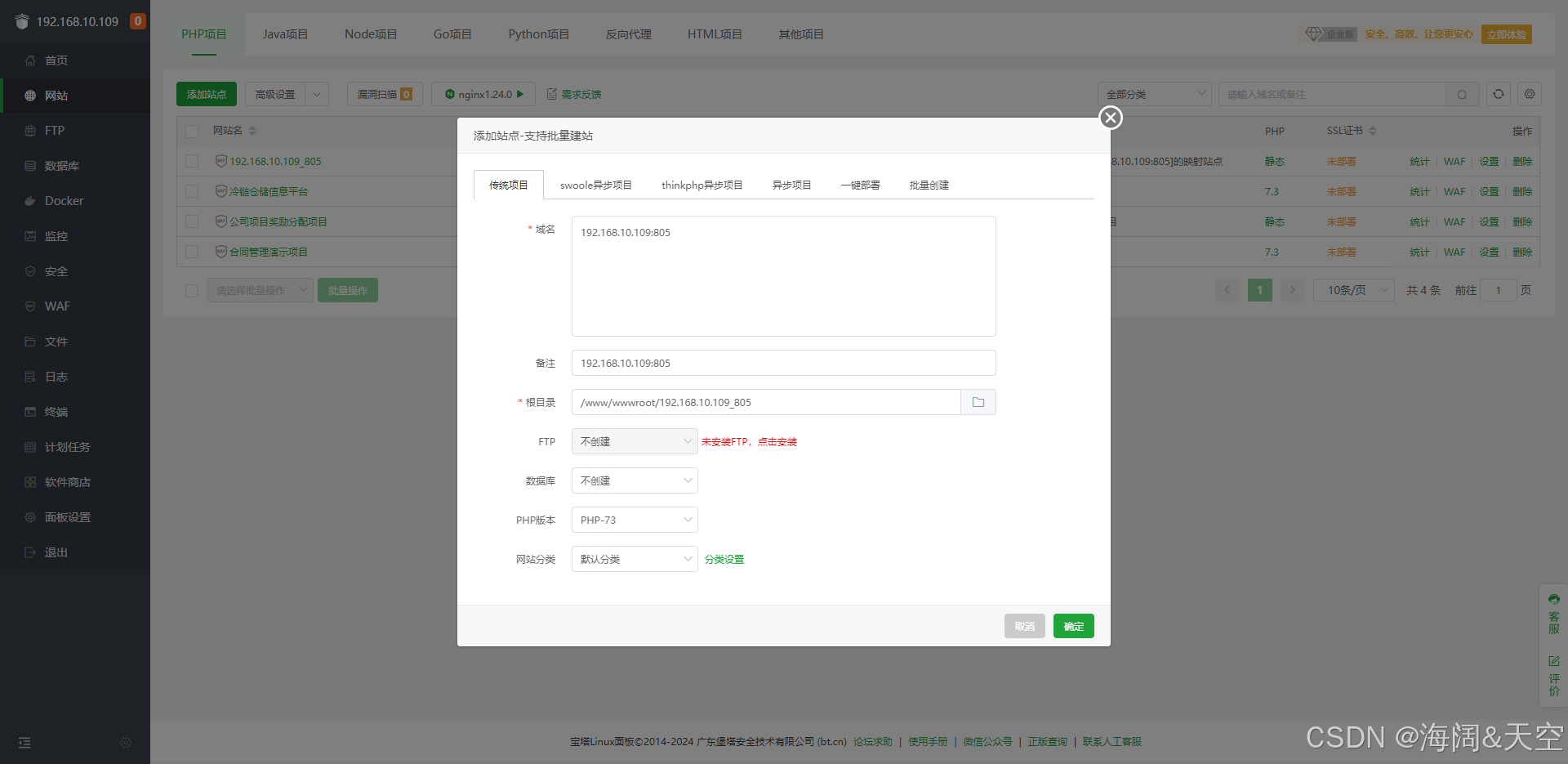Open the 网站 section in the sidebar

coord(56,95)
